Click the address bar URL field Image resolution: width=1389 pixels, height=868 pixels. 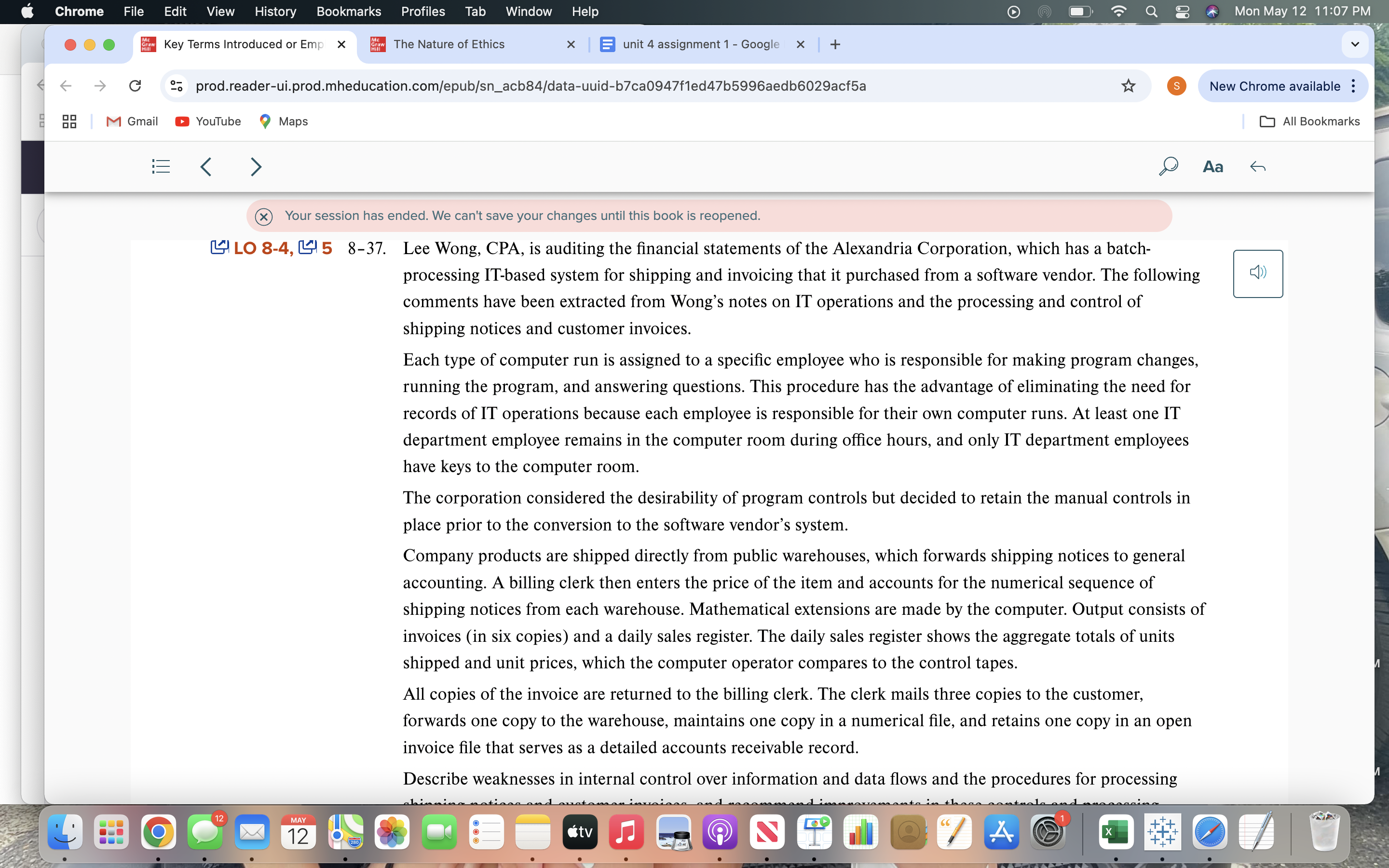tap(531, 86)
